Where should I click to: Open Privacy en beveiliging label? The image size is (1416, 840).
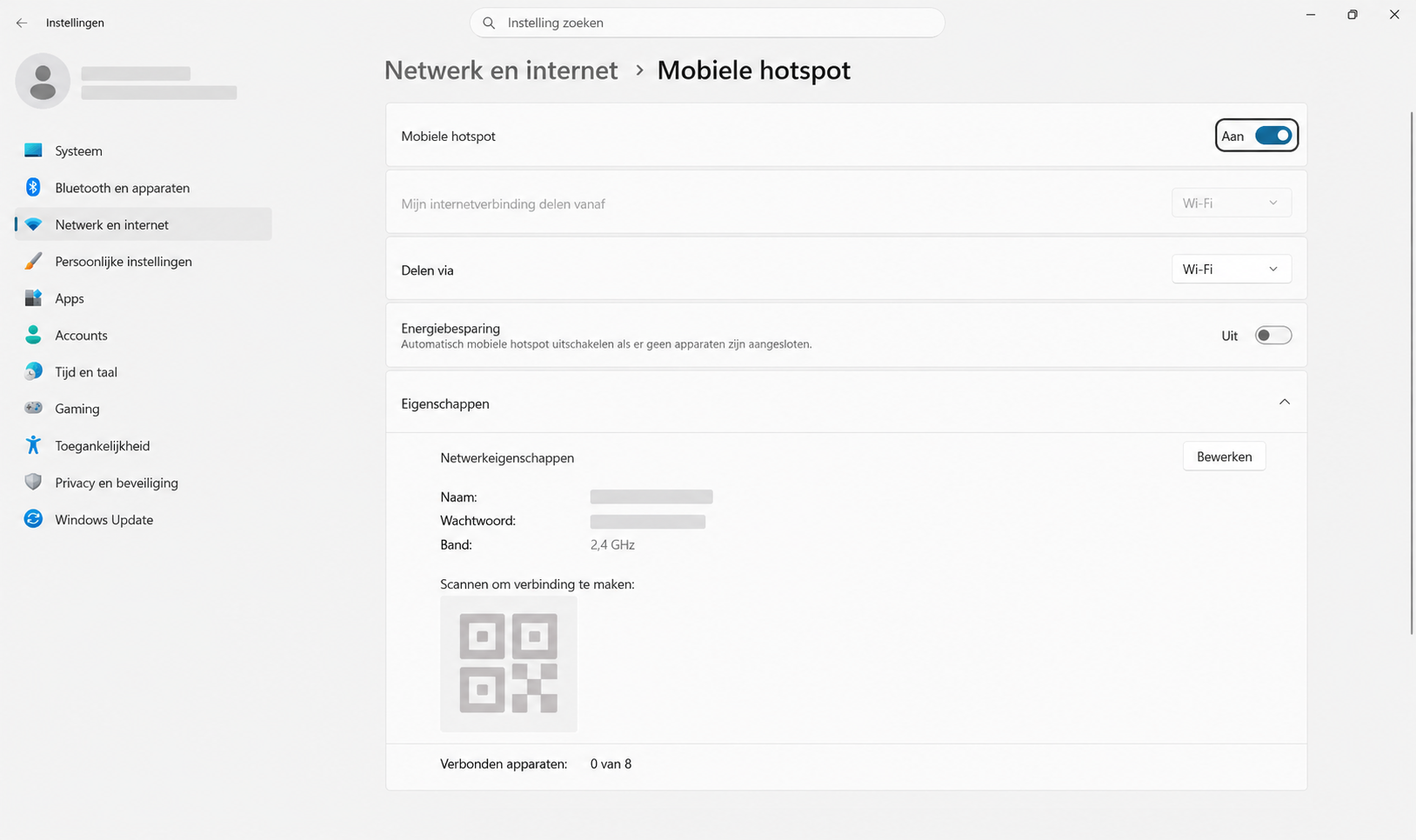point(117,483)
